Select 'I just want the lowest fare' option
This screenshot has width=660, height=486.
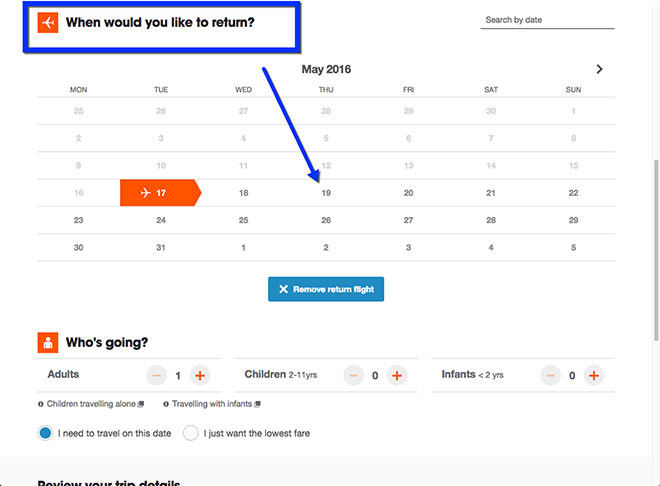point(191,433)
